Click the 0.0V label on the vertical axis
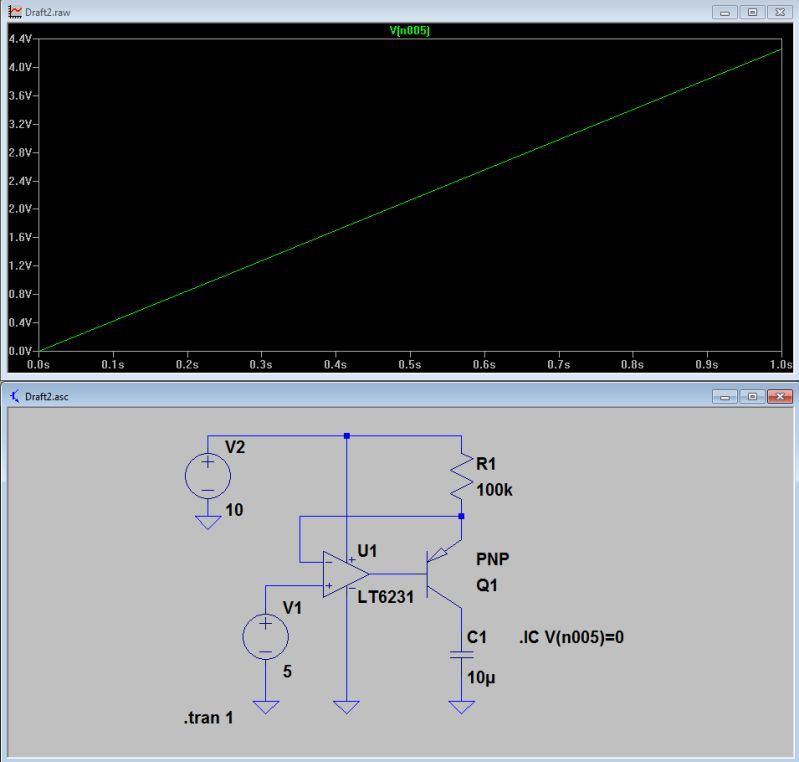This screenshot has height=762, width=799. [x=20, y=351]
